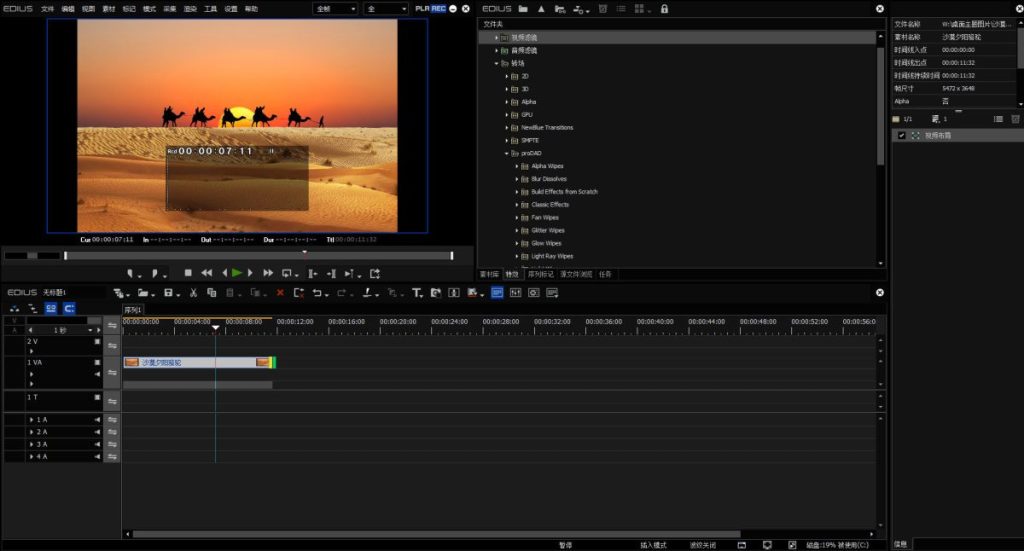Image resolution: width=1024 pixels, height=551 pixels.
Task: Click the Voice Over icon in timeline toolbar
Action: click(436, 292)
